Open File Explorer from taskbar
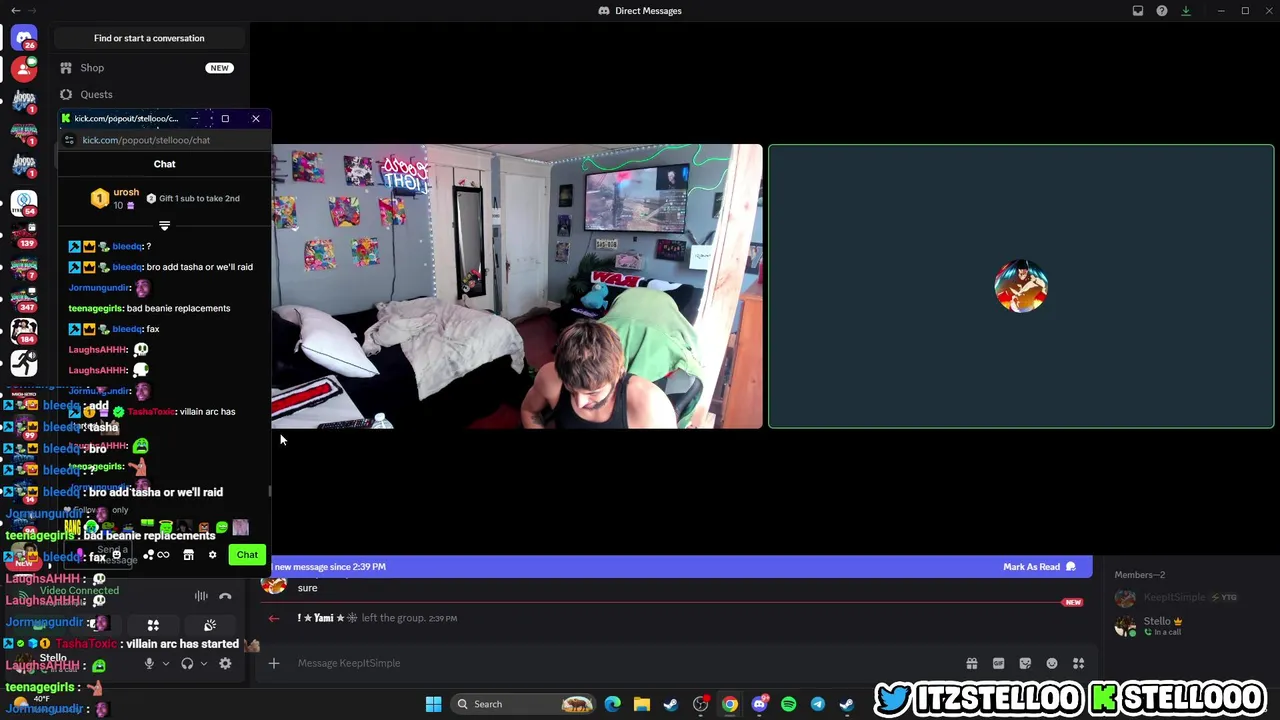Viewport: 1280px width, 720px height. 641,704
